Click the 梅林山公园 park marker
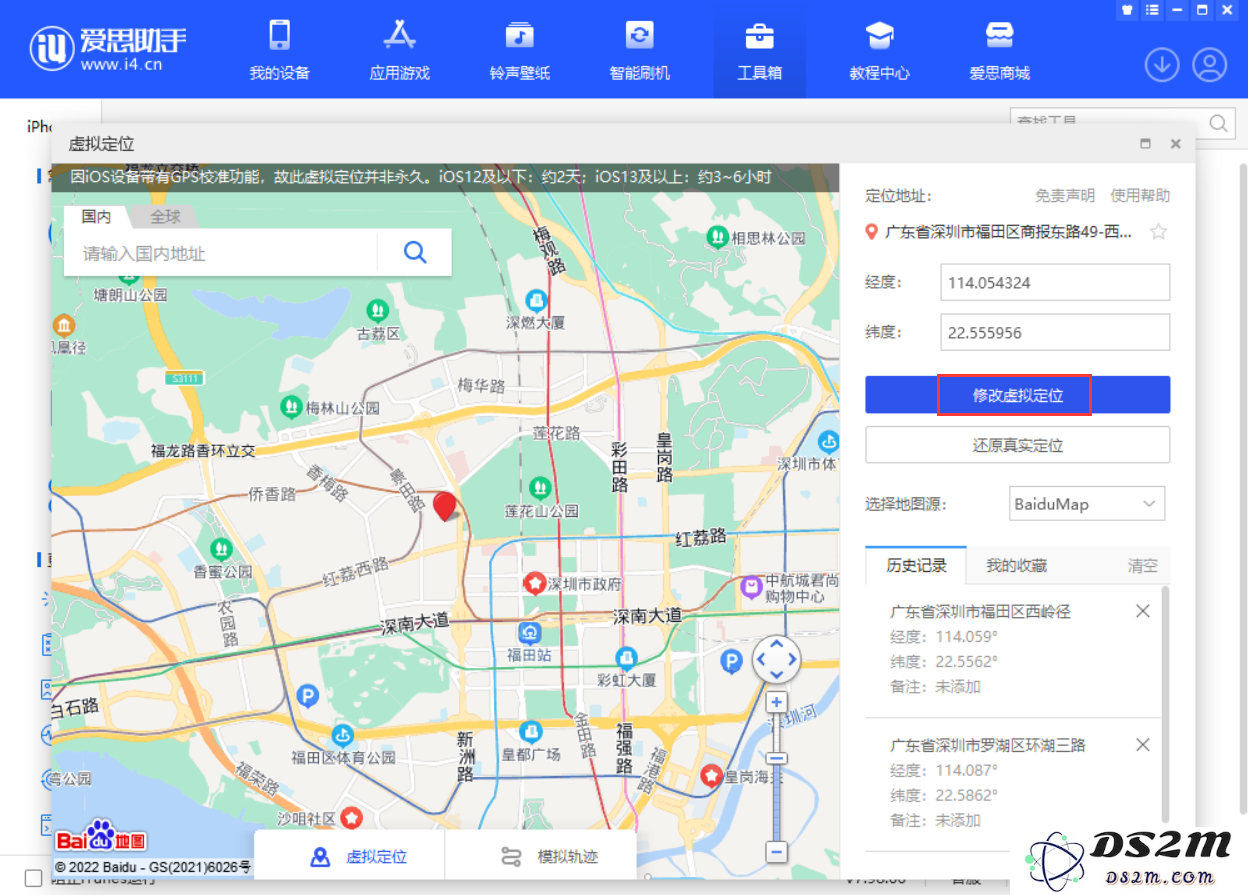1248x895 pixels. pos(290,407)
